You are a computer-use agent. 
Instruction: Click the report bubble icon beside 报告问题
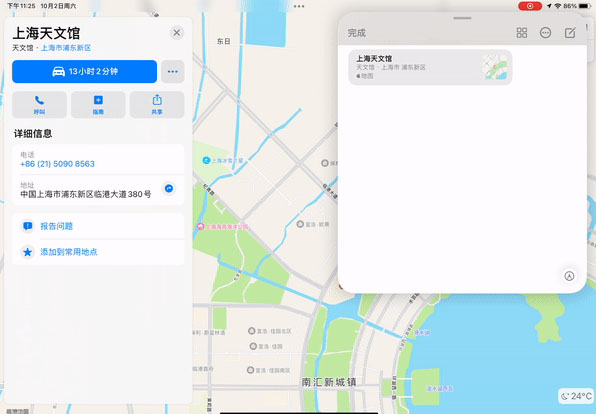click(27, 226)
